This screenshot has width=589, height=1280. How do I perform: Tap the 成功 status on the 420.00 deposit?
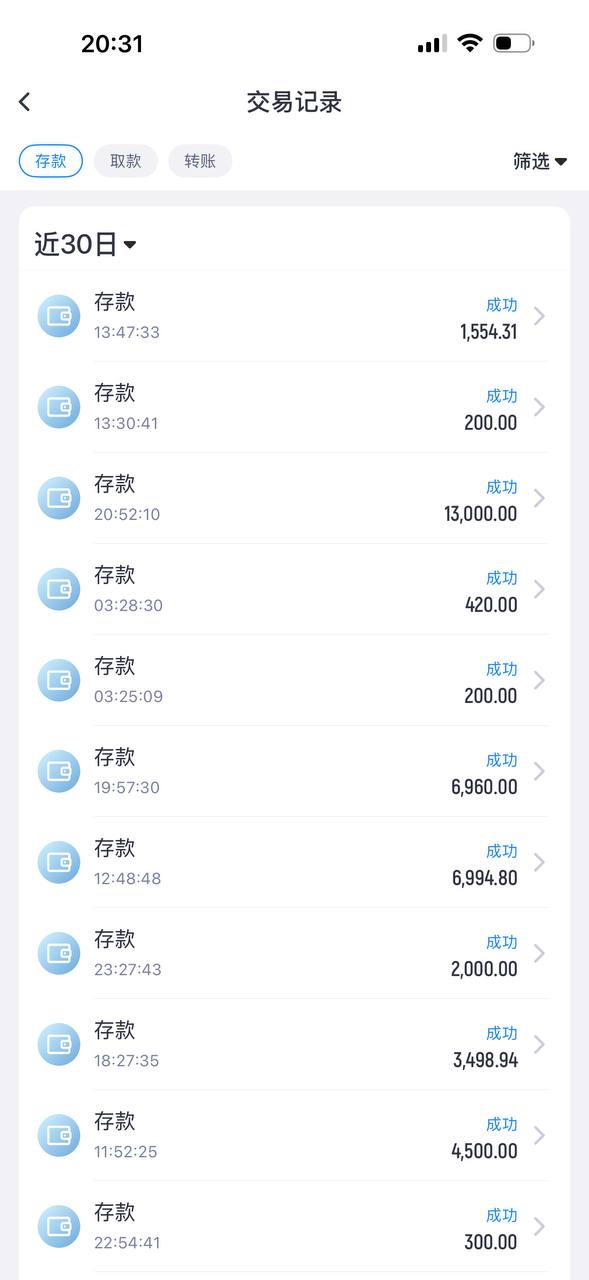502,578
